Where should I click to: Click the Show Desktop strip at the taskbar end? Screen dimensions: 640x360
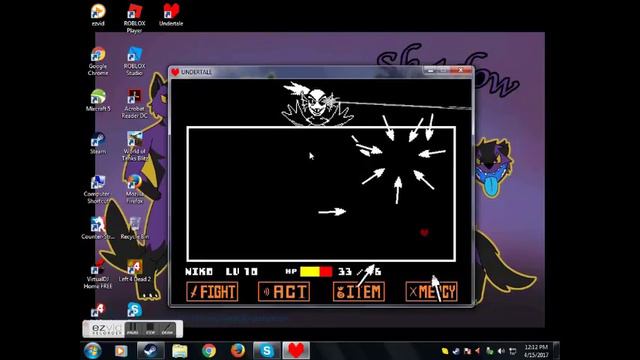pyautogui.click(x=556, y=351)
